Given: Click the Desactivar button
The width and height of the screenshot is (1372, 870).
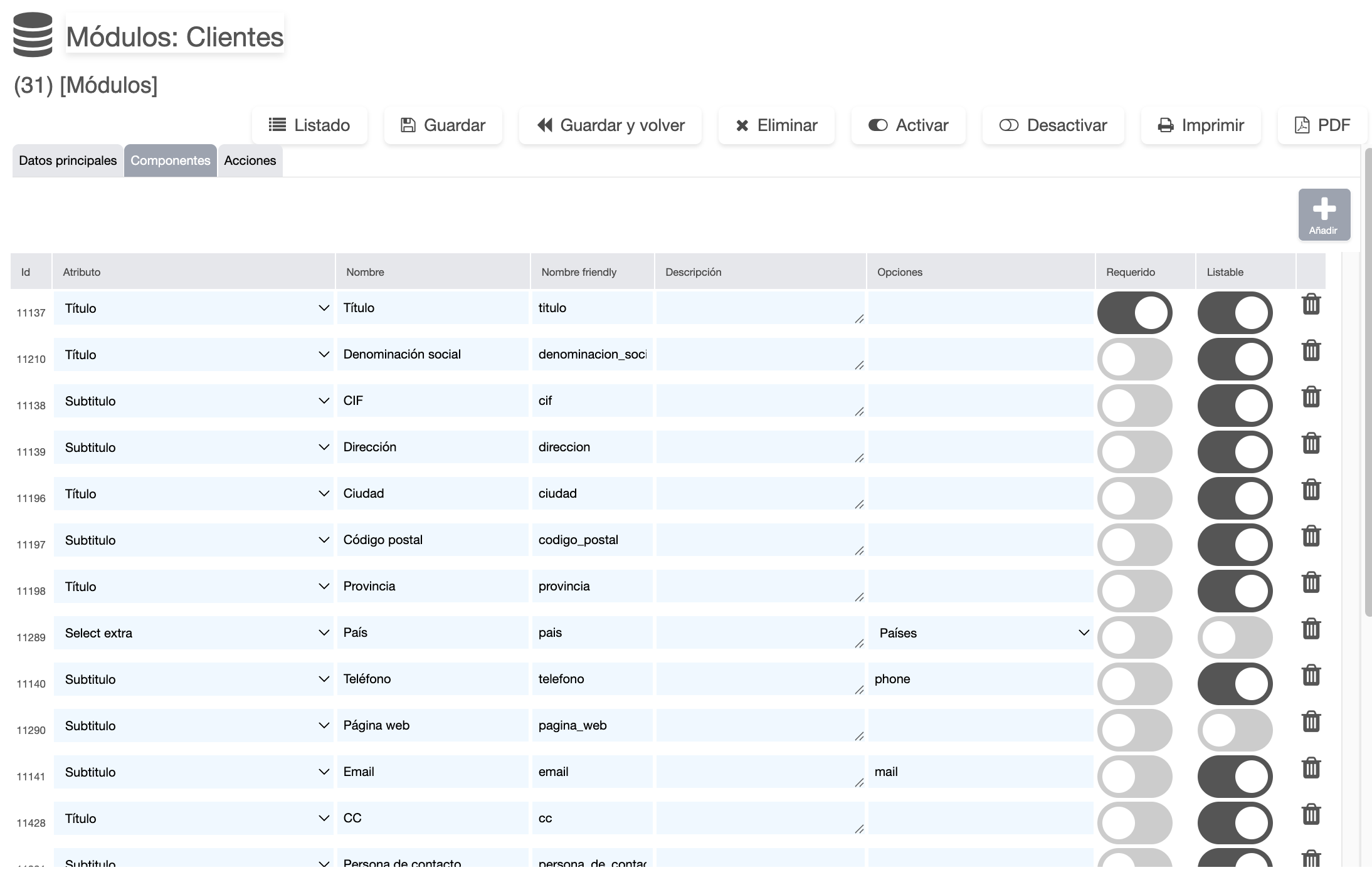Looking at the screenshot, I should coord(1053,125).
